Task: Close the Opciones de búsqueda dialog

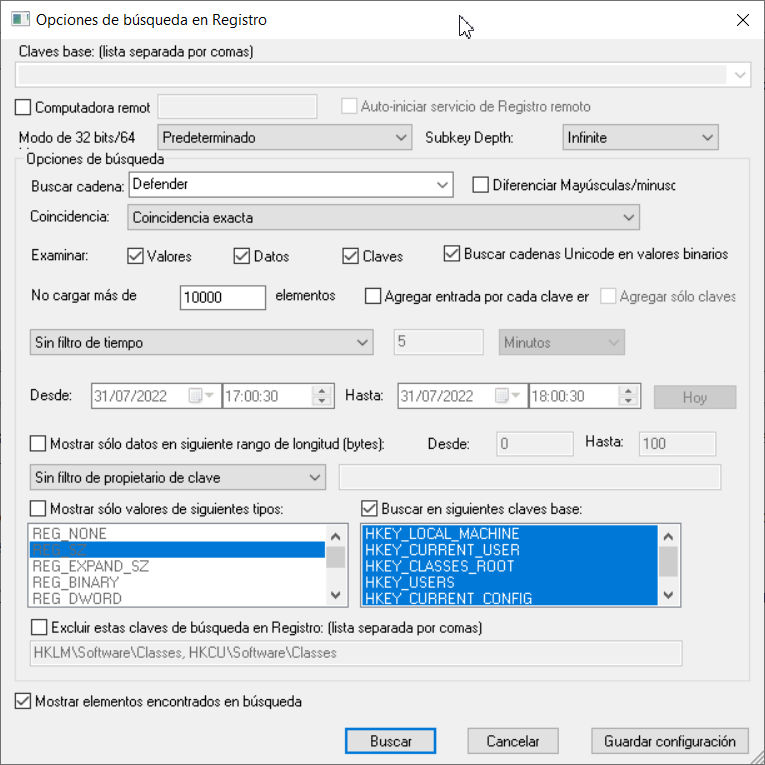Action: [x=741, y=20]
